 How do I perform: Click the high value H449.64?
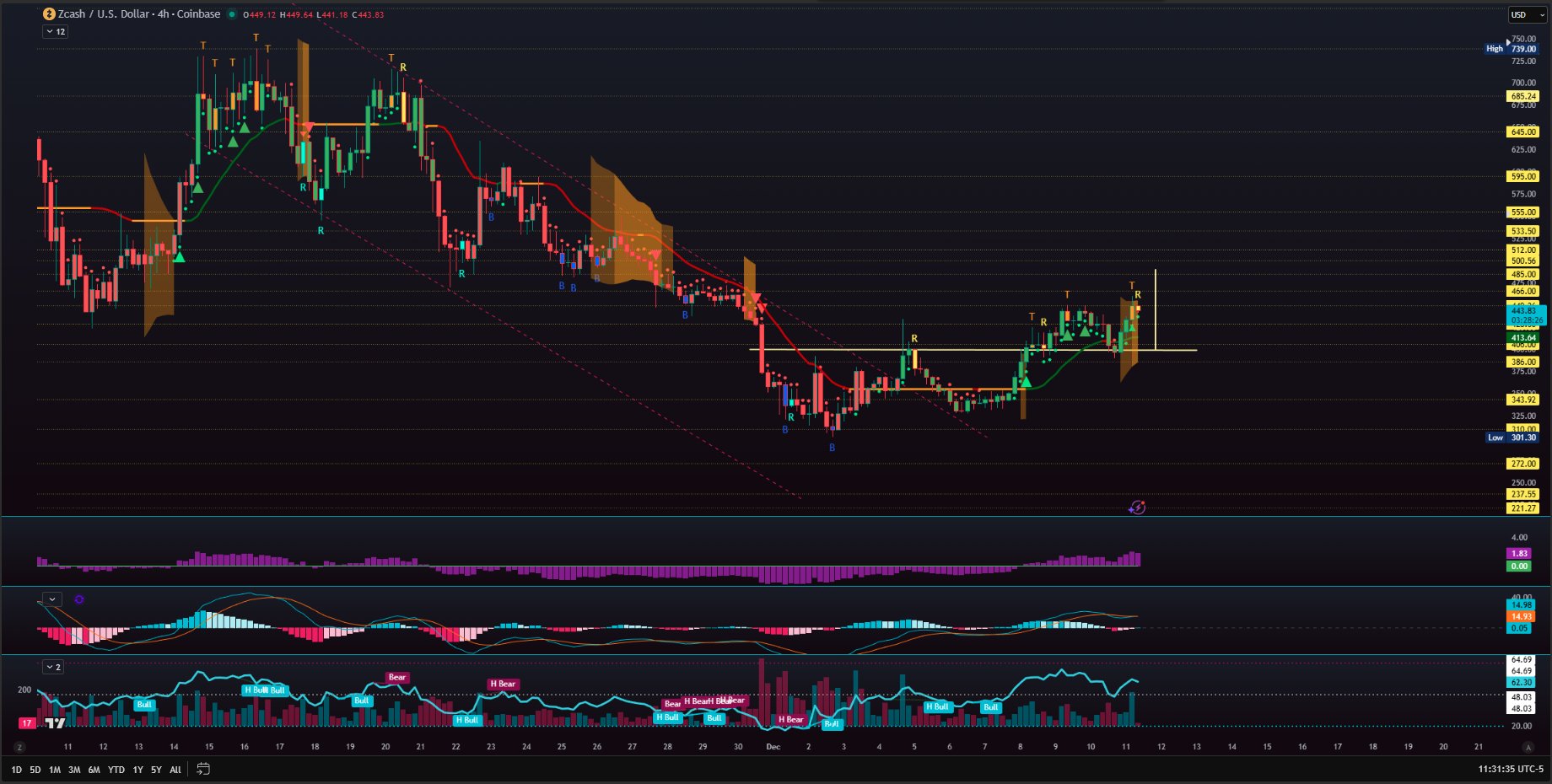click(x=296, y=15)
